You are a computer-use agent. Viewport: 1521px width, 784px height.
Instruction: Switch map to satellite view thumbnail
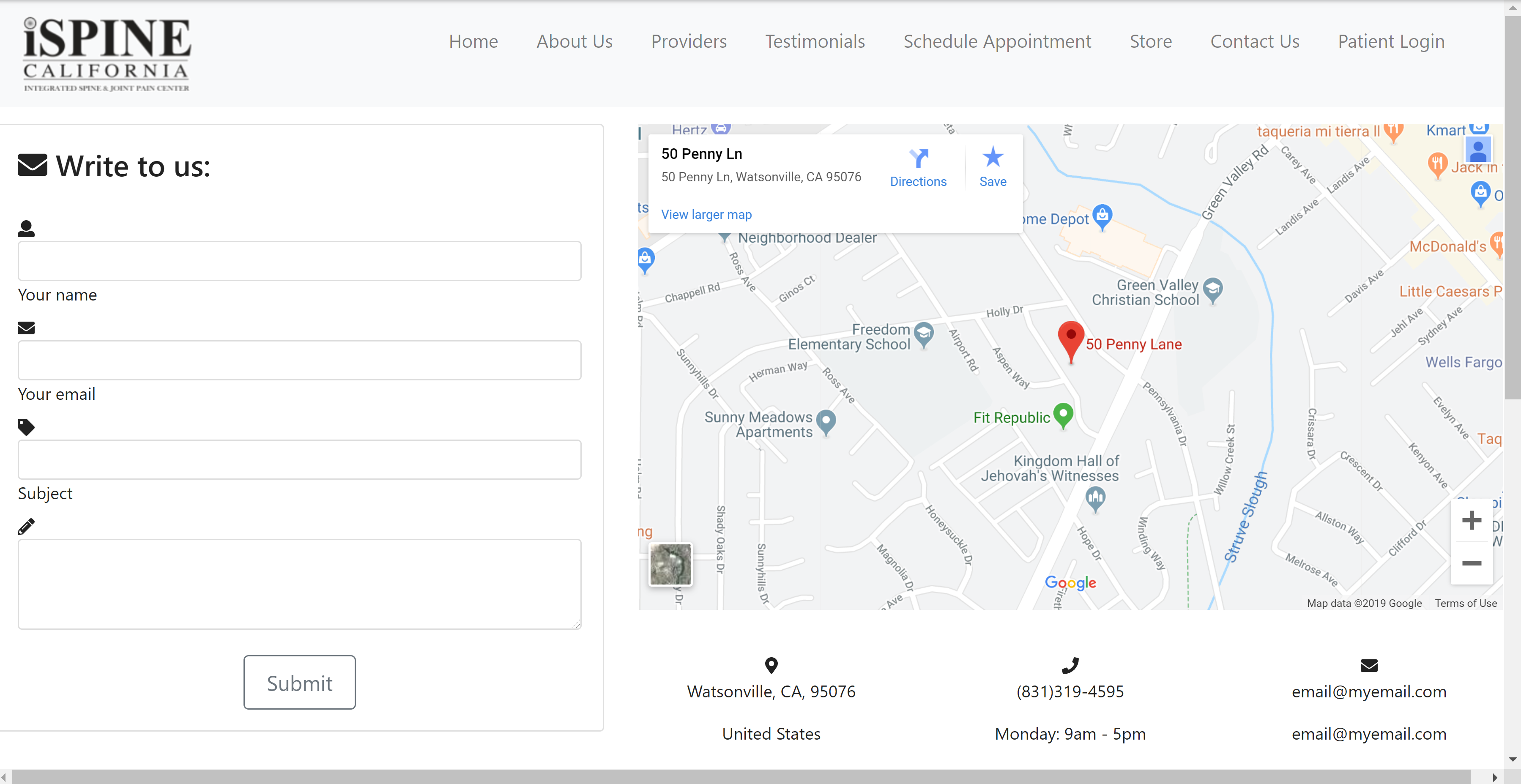point(670,564)
